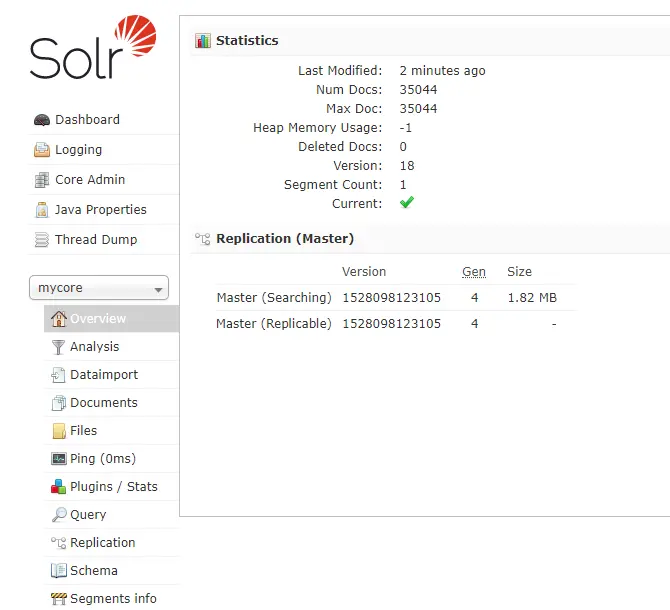Open the Files page link
The height and width of the screenshot is (610, 670).
click(x=83, y=431)
